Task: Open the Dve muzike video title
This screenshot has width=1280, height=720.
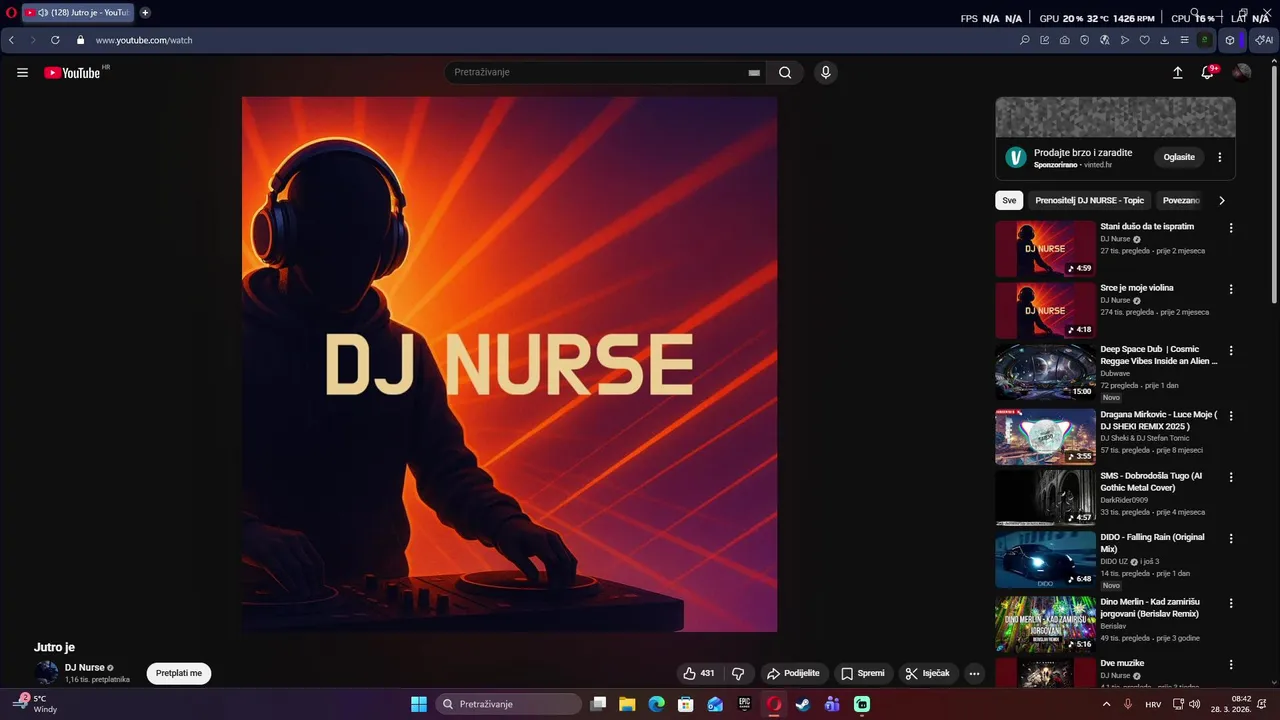Action: click(1122, 663)
